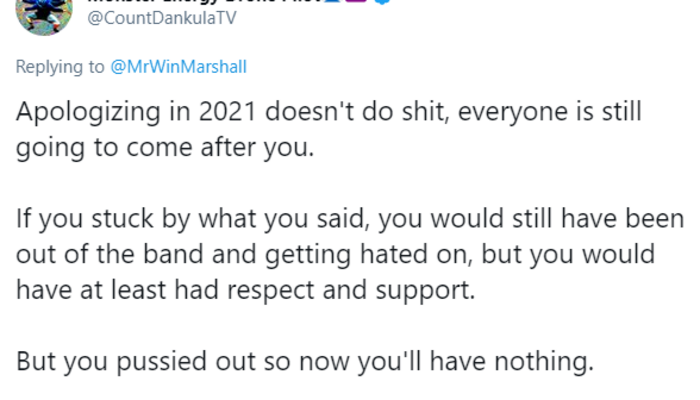Click the "Replying to" label text

click(x=57, y=68)
